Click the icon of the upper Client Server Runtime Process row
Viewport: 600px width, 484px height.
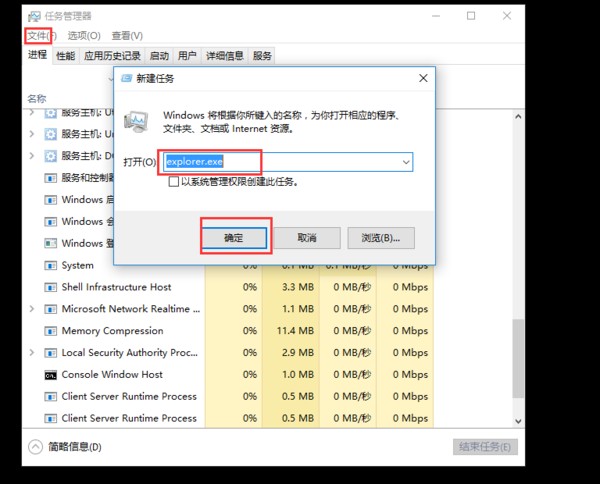51,397
